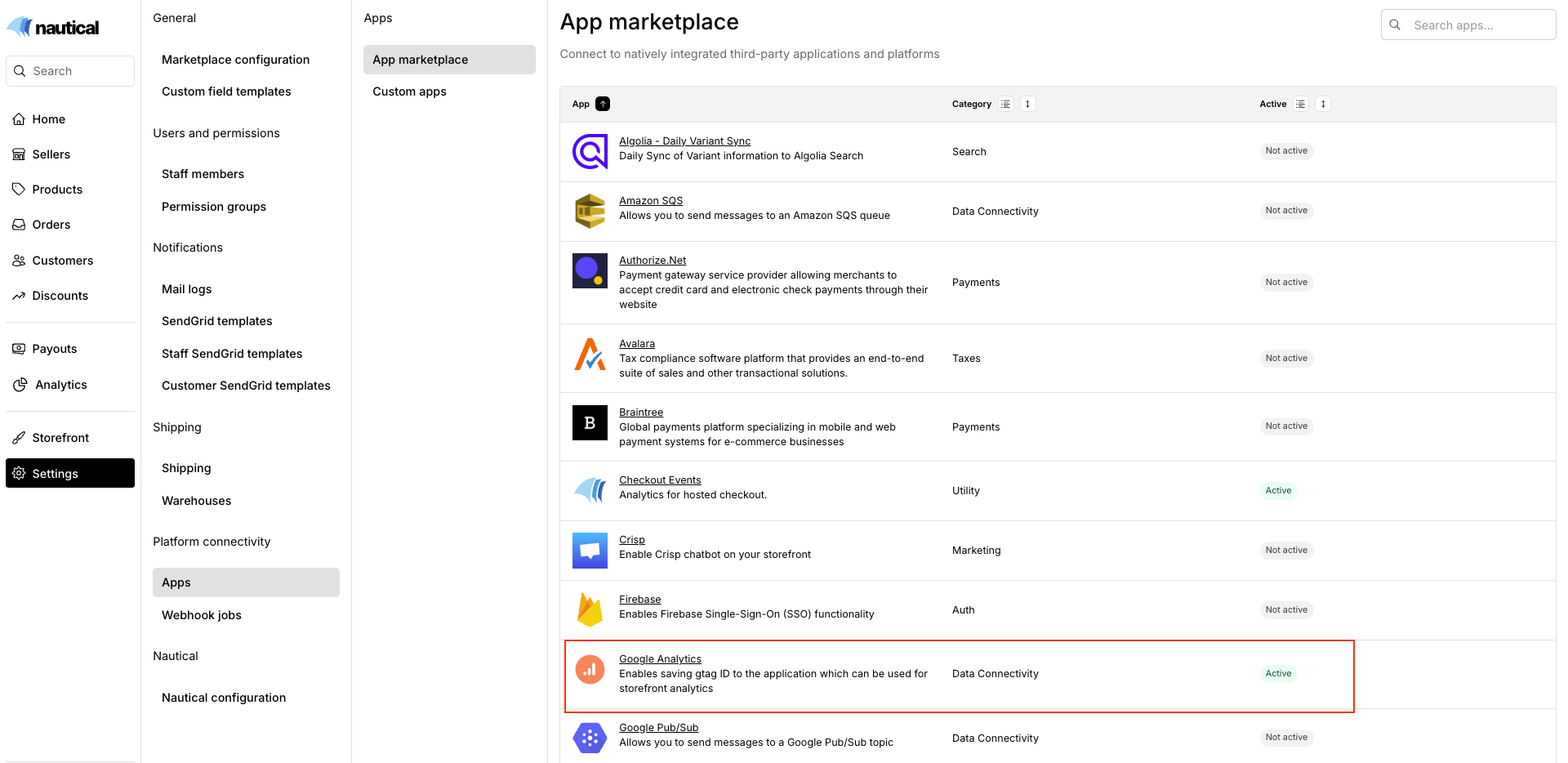
Task: Click the Google Analytics app icon
Action: click(590, 670)
